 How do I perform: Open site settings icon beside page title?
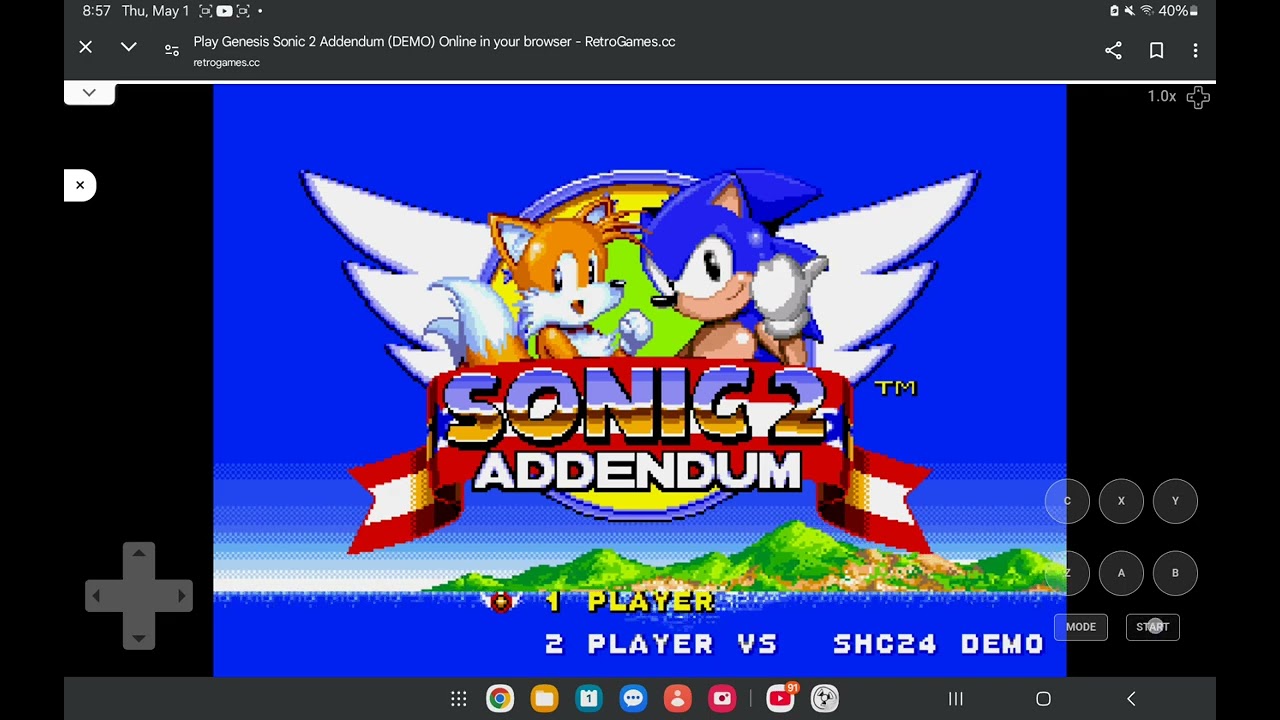(x=172, y=49)
